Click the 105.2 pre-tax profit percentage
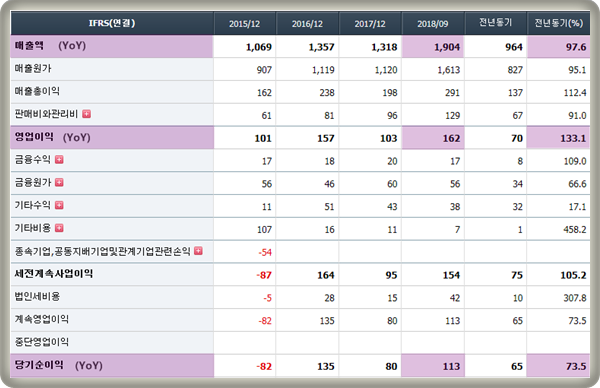This screenshot has height=388, width=600. tap(573, 275)
